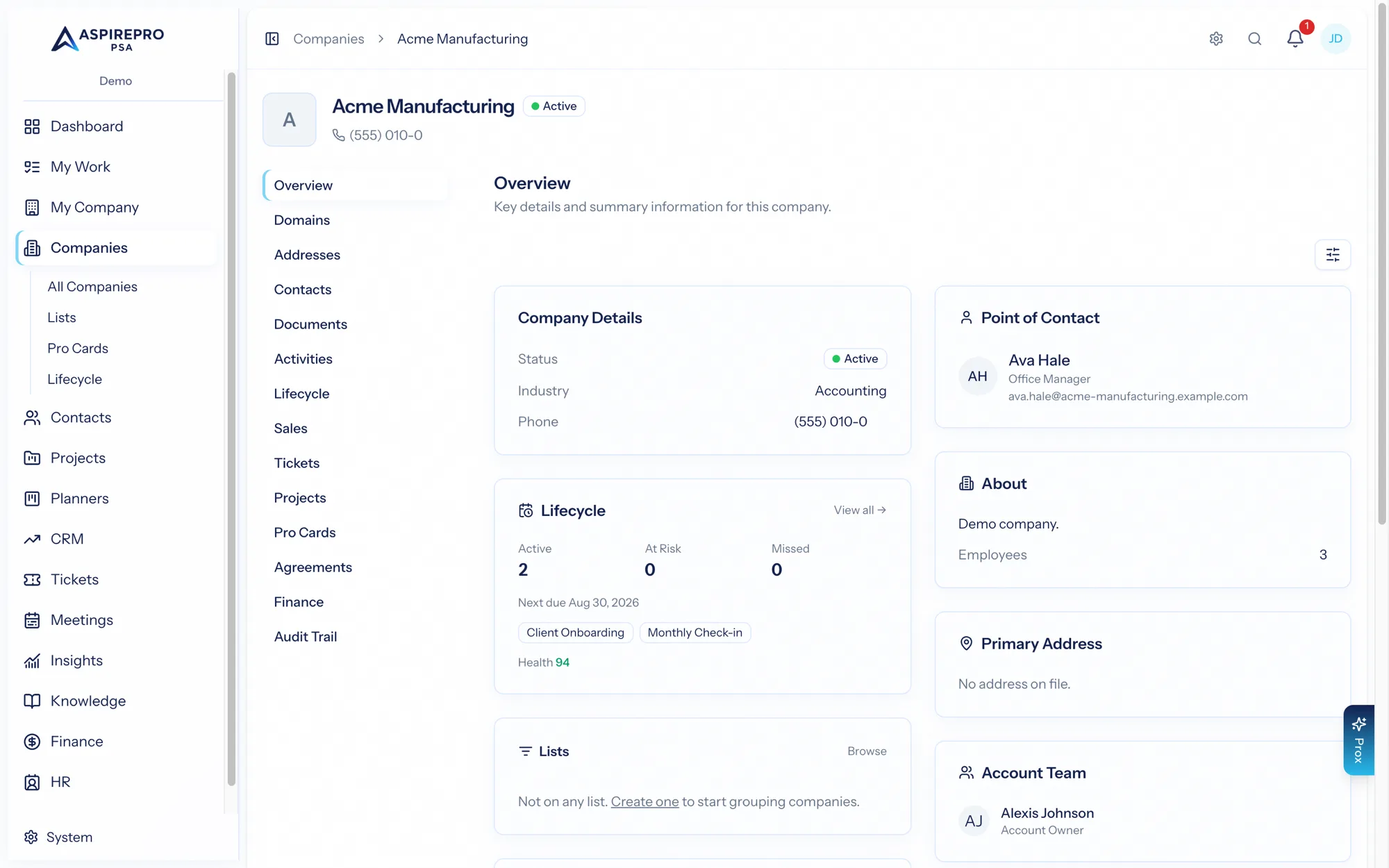Click the Industry value 'Accounting'

pyautogui.click(x=851, y=391)
